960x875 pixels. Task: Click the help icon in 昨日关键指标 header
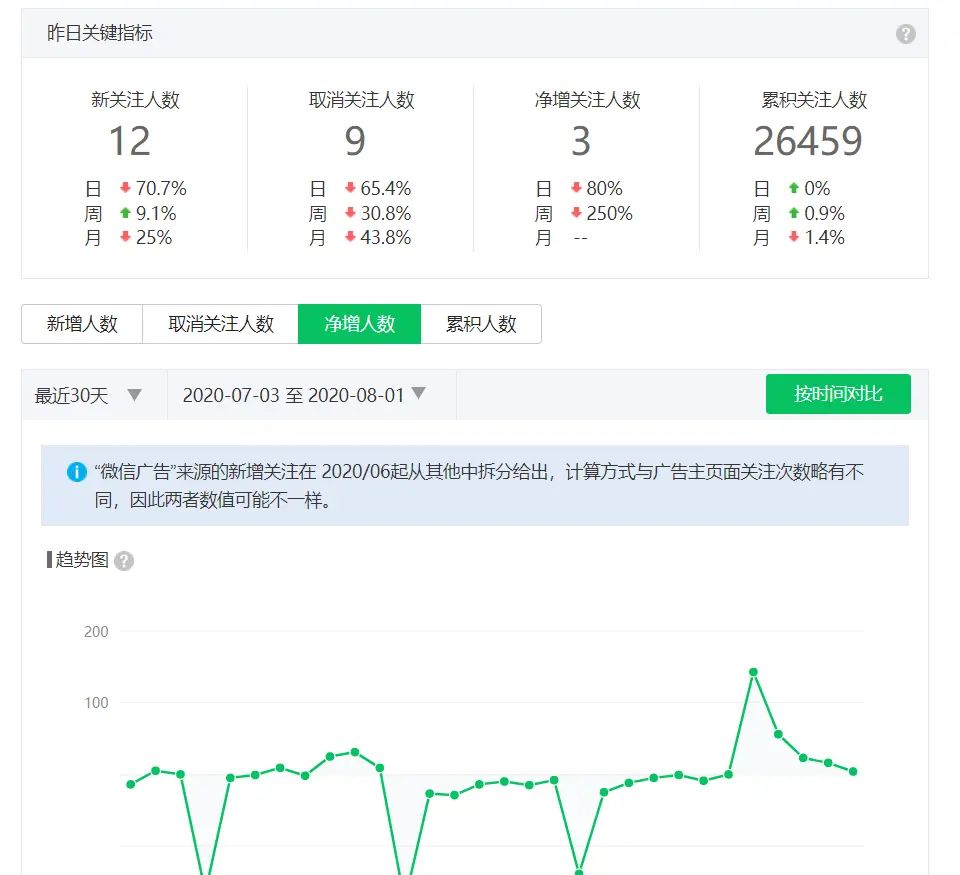coord(906,34)
